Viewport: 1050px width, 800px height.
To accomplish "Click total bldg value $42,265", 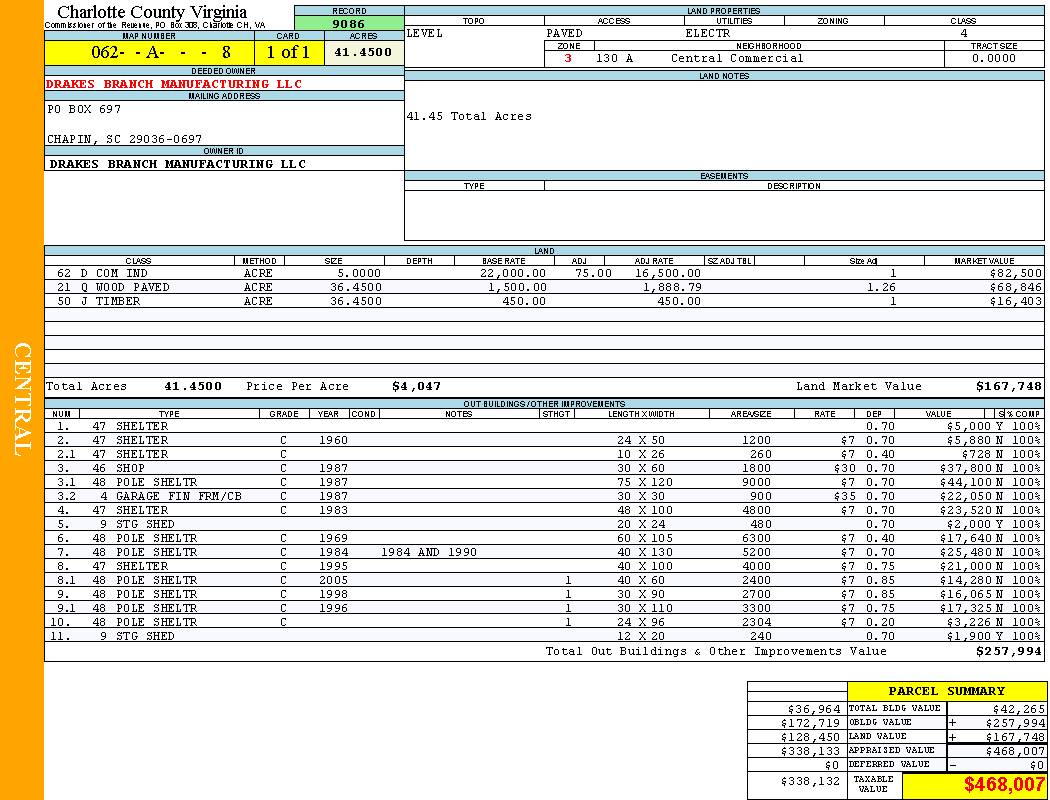I will (x=1019, y=709).
